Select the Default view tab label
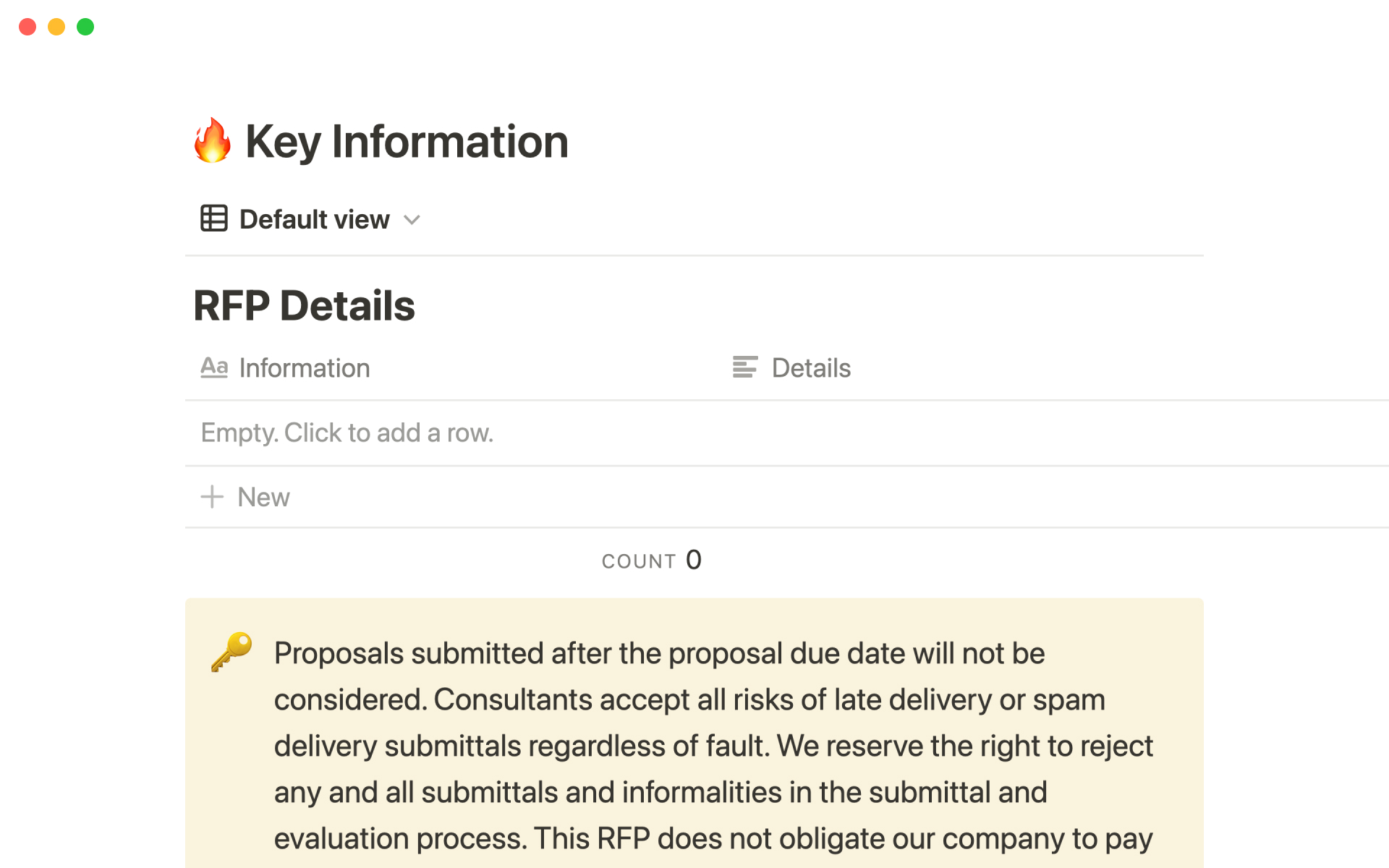The image size is (1389, 868). point(314,219)
